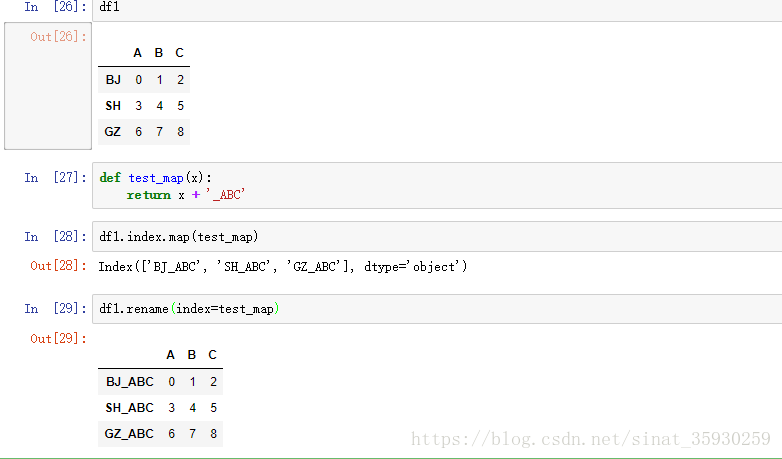Click the df1.rename(index=test_map) code cell
782x459 pixels.
[x=436, y=309]
